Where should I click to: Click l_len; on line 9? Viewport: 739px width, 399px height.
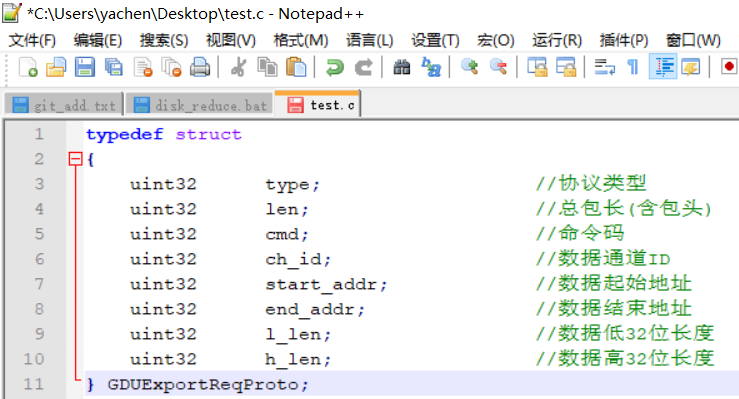tap(298, 334)
